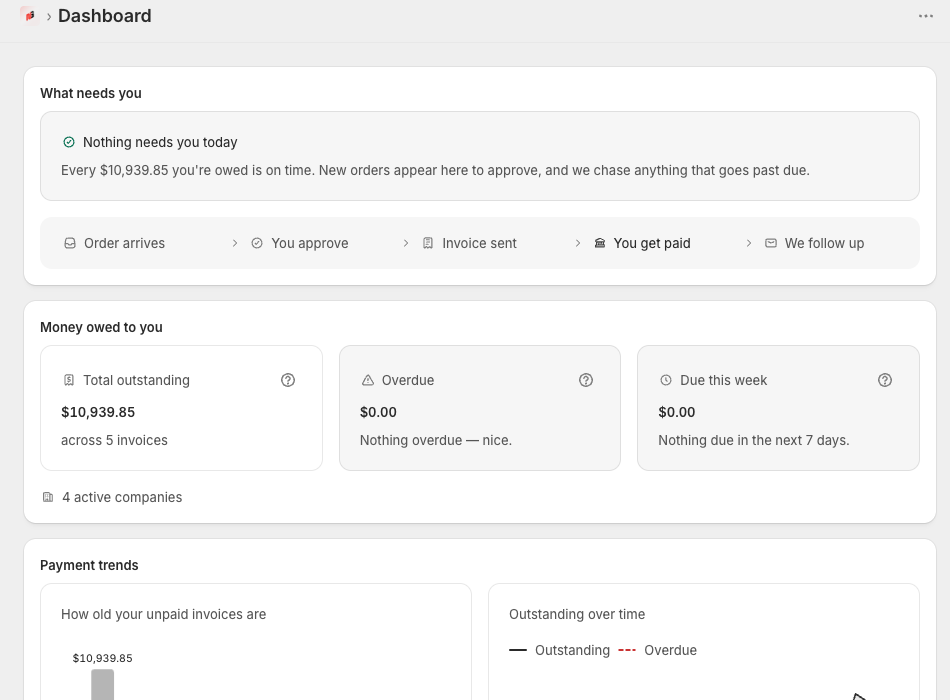950x700 pixels.
Task: Open help tooltip for Due this week
Action: point(885,380)
